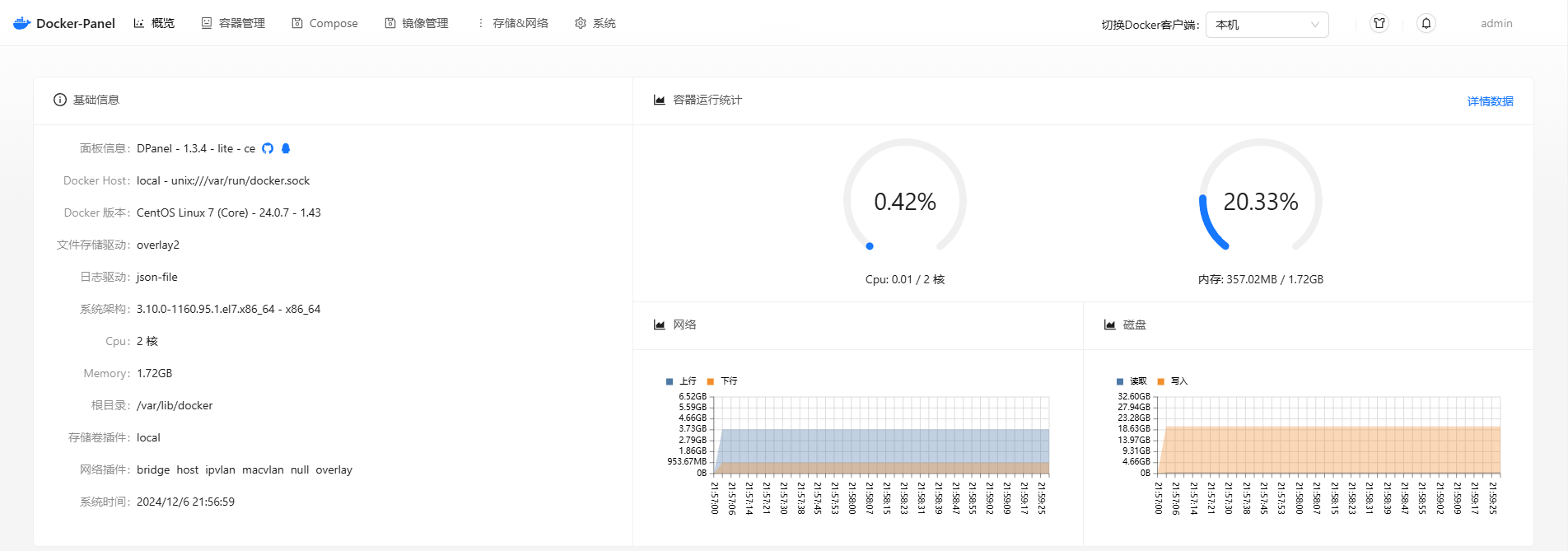This screenshot has width=1568, height=551.
Task: Expand the 系统 settings menu
Action: [595, 23]
